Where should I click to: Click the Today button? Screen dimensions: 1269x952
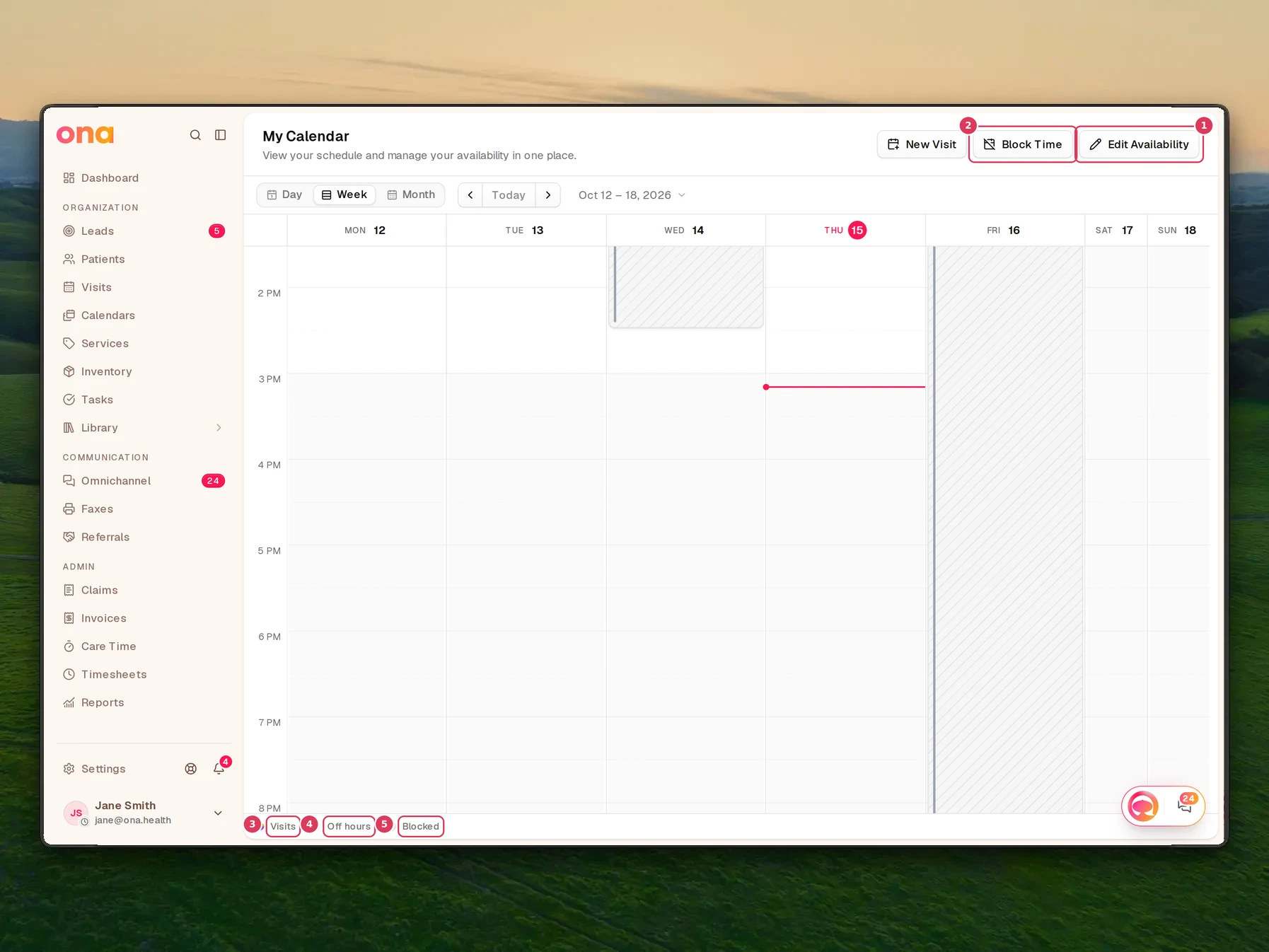point(509,195)
